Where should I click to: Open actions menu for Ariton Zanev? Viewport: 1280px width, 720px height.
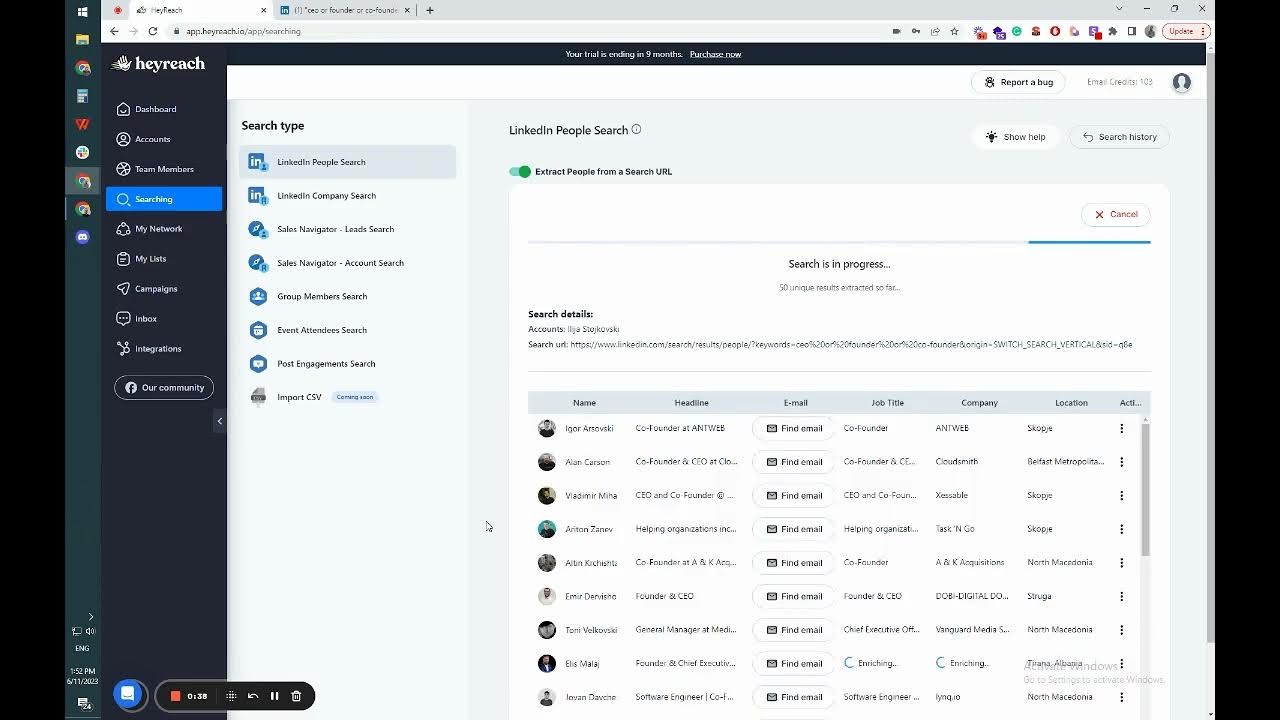point(1122,529)
